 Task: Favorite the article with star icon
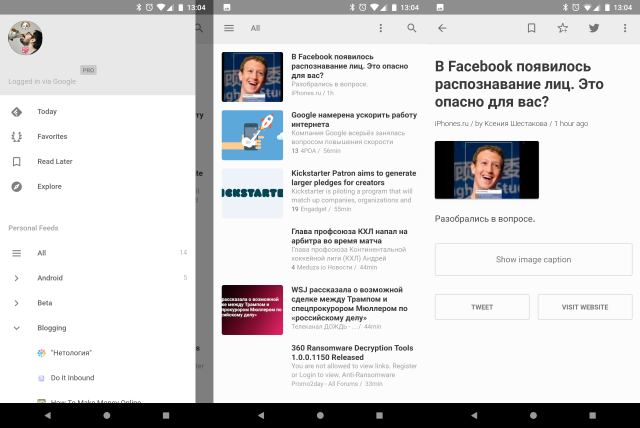563,28
